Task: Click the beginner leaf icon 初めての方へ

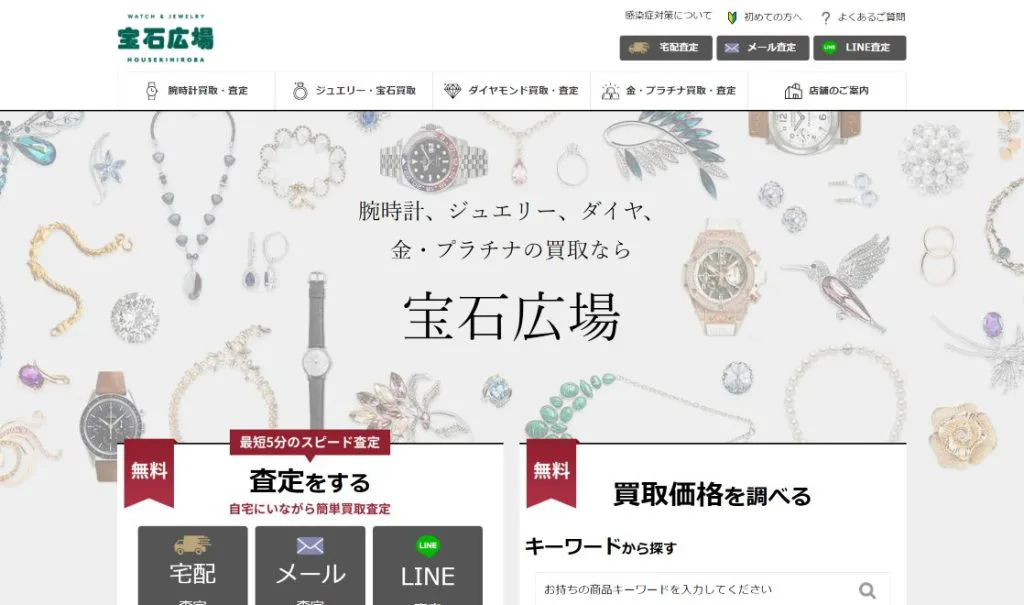Action: click(732, 18)
